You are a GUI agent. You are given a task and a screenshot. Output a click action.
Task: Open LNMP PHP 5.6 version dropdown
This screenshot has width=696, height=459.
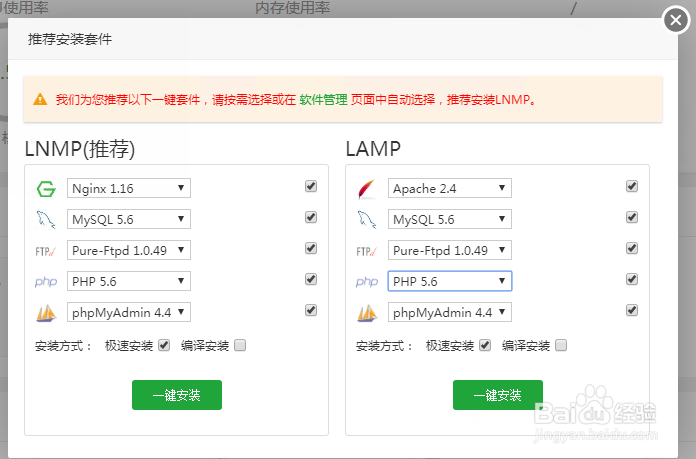[x=129, y=281]
